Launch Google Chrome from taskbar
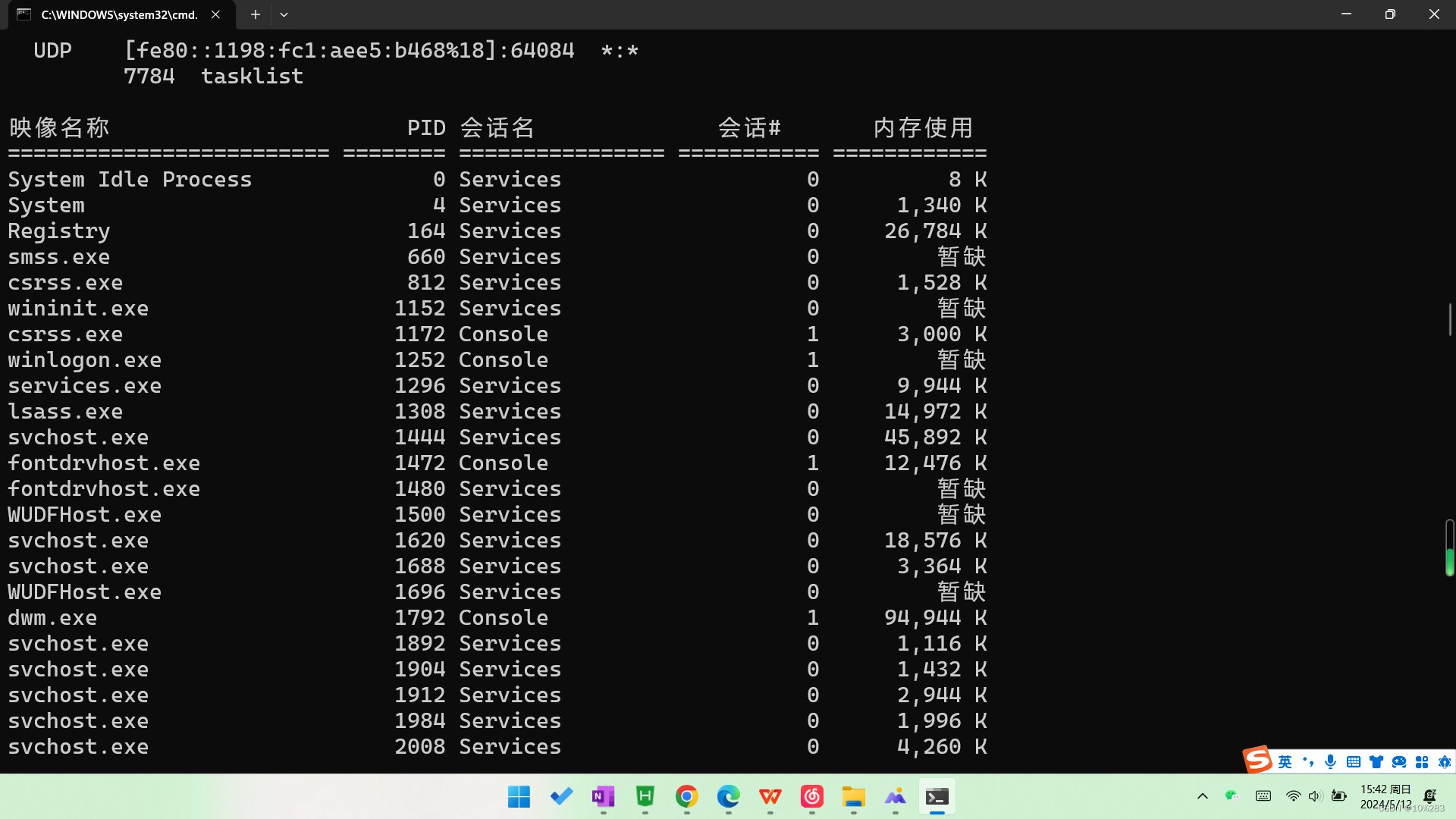Screen dimensions: 1456x819 [x=686, y=796]
